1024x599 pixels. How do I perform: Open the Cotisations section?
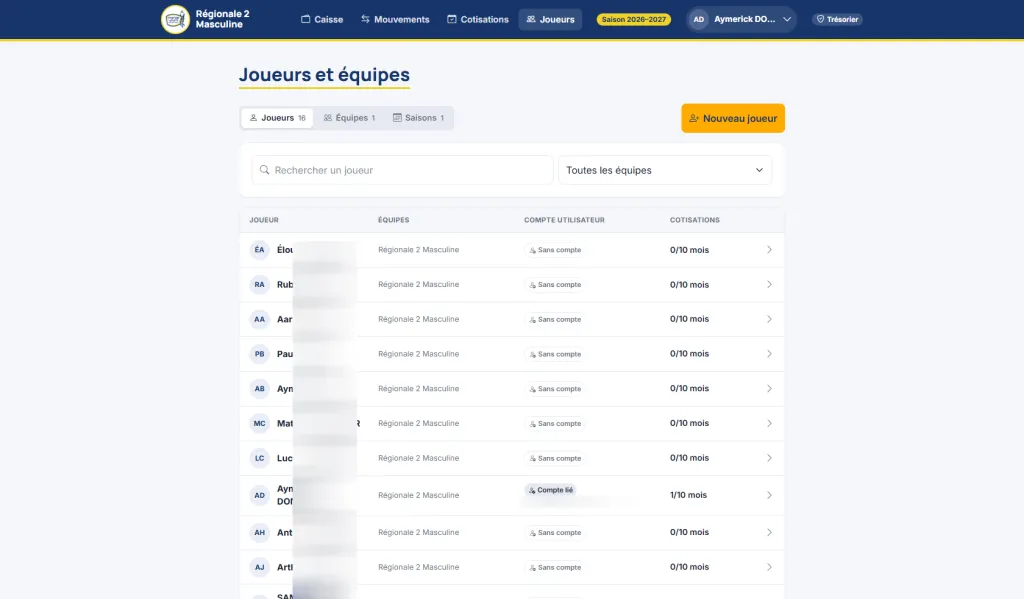coord(477,20)
